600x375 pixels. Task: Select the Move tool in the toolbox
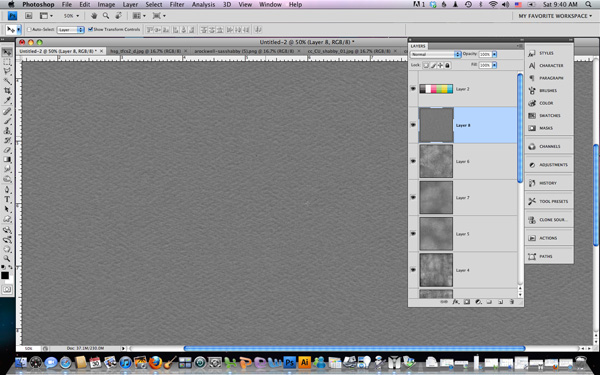(x=7, y=52)
